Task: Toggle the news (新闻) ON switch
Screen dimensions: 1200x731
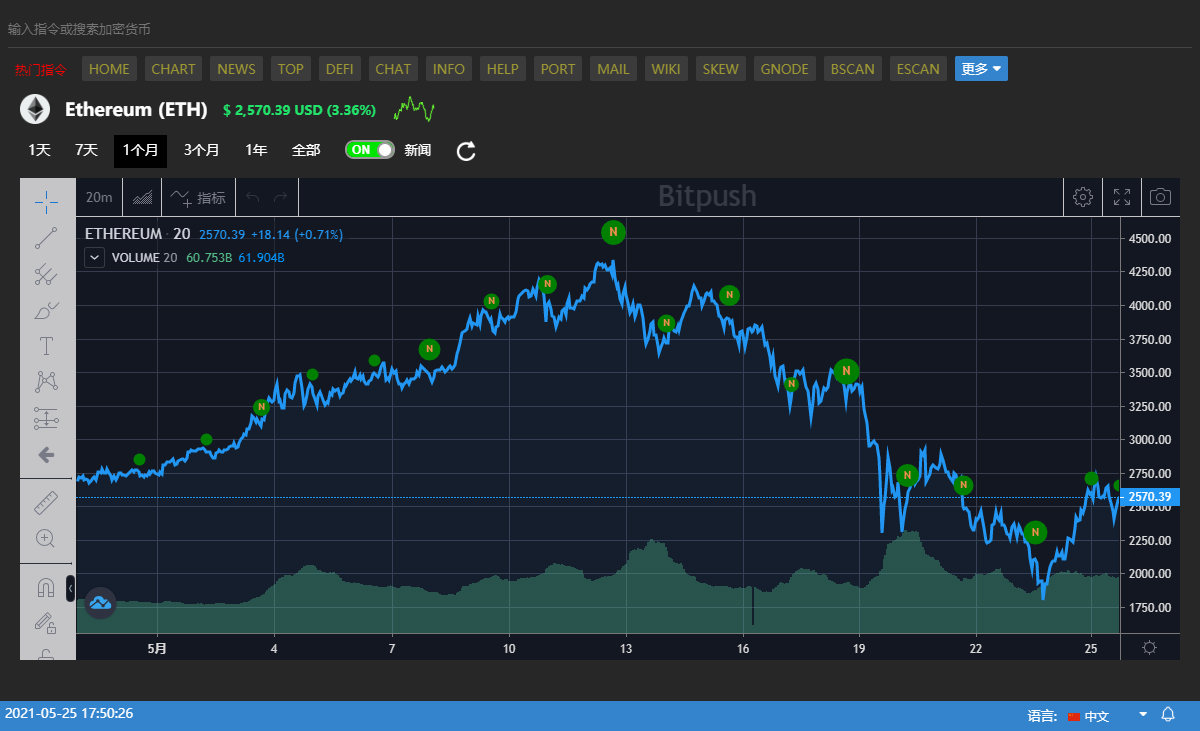Action: click(370, 150)
